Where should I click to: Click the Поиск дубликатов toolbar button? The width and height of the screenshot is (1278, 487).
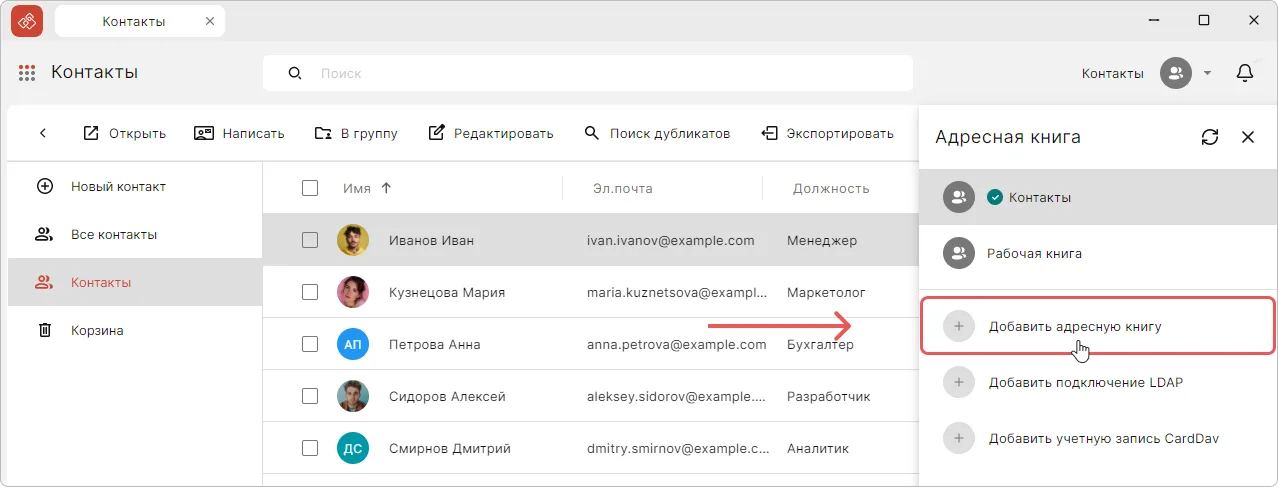click(x=657, y=133)
